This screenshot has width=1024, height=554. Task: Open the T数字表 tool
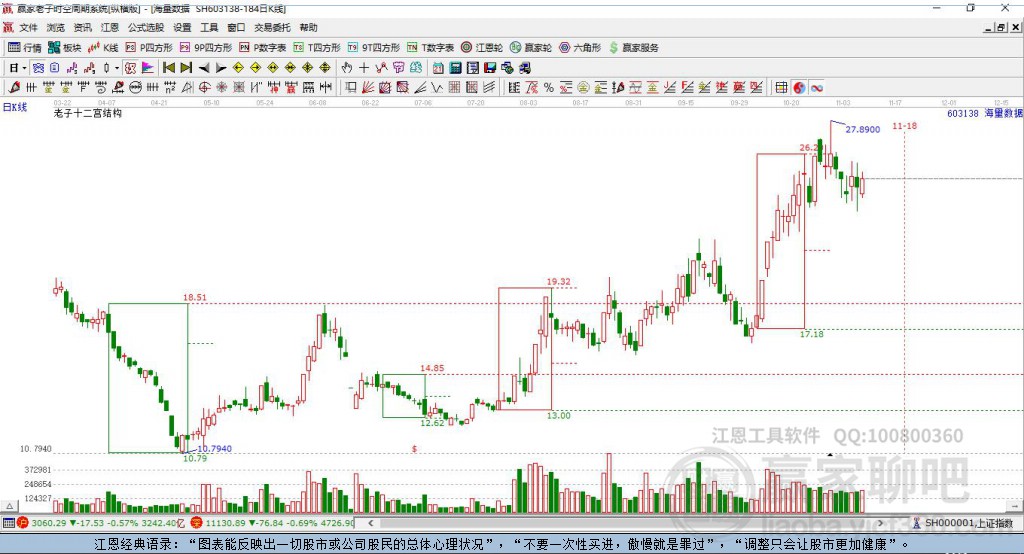(430, 48)
